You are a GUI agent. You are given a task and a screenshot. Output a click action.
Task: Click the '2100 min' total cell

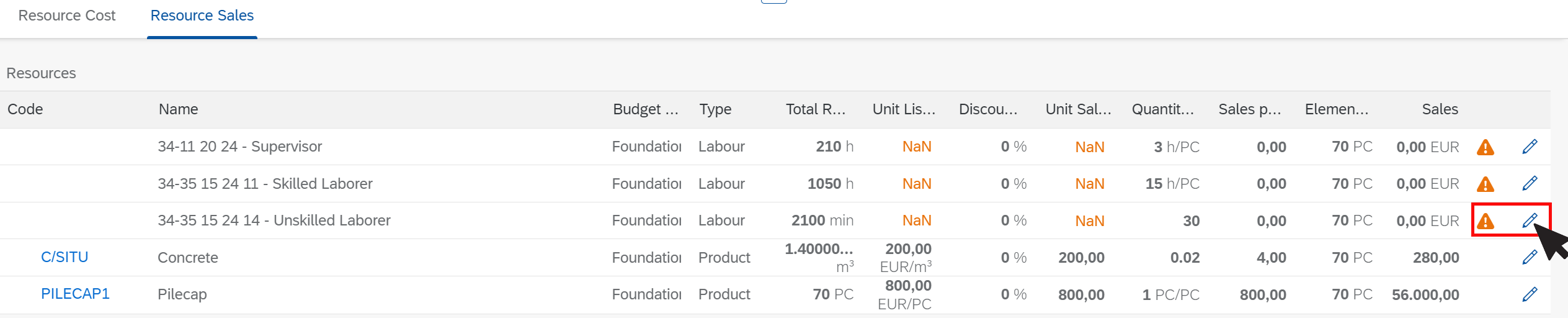click(822, 220)
